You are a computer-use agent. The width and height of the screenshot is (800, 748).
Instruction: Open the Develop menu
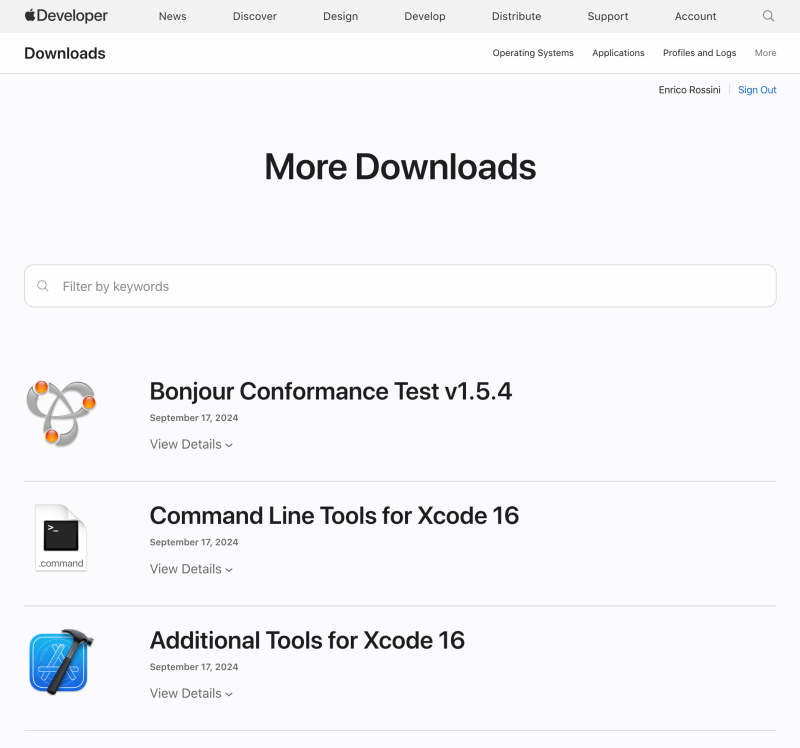coord(424,16)
